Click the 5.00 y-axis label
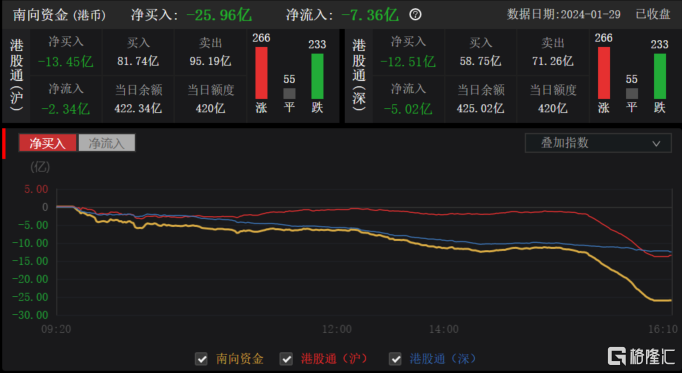Viewport: 682px width, 373px height. click(x=36, y=189)
